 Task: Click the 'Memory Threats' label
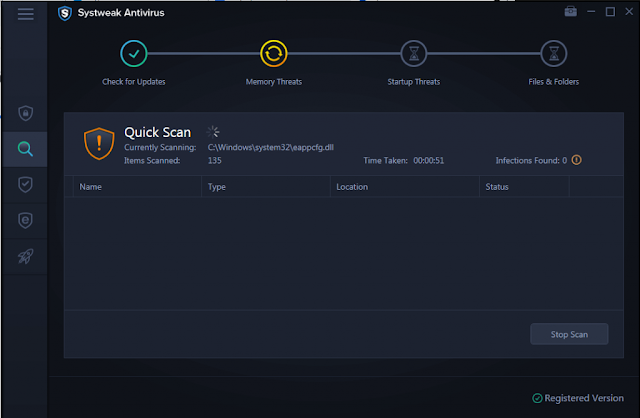pos(273,82)
